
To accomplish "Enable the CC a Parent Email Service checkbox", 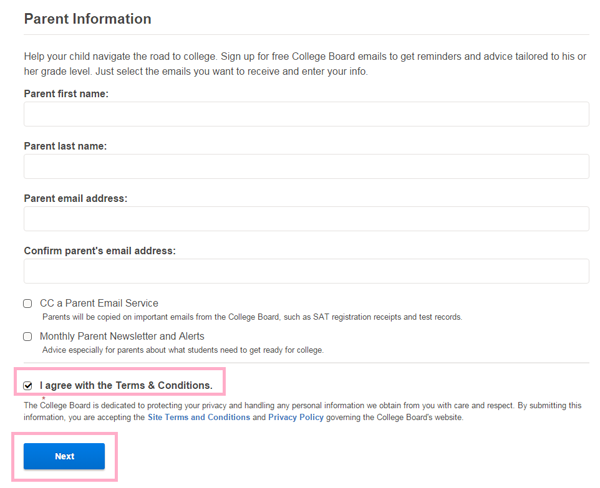I will click(x=28, y=303).
